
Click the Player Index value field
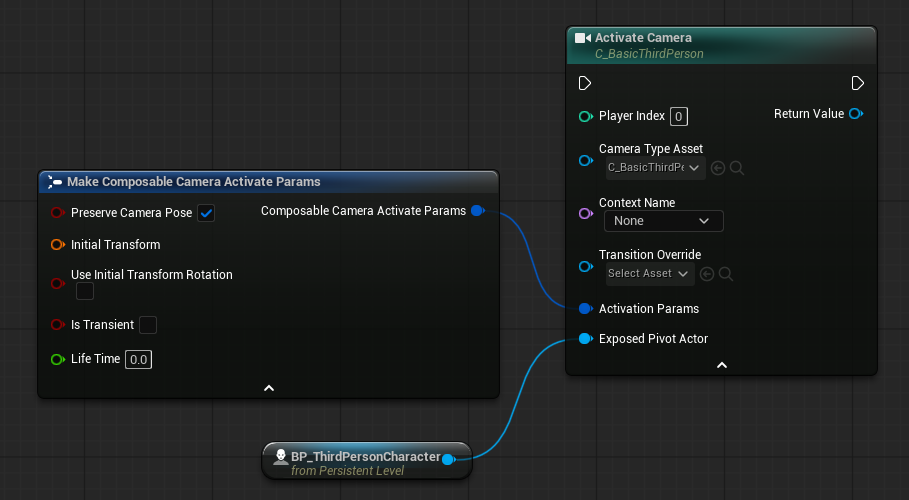[679, 117]
